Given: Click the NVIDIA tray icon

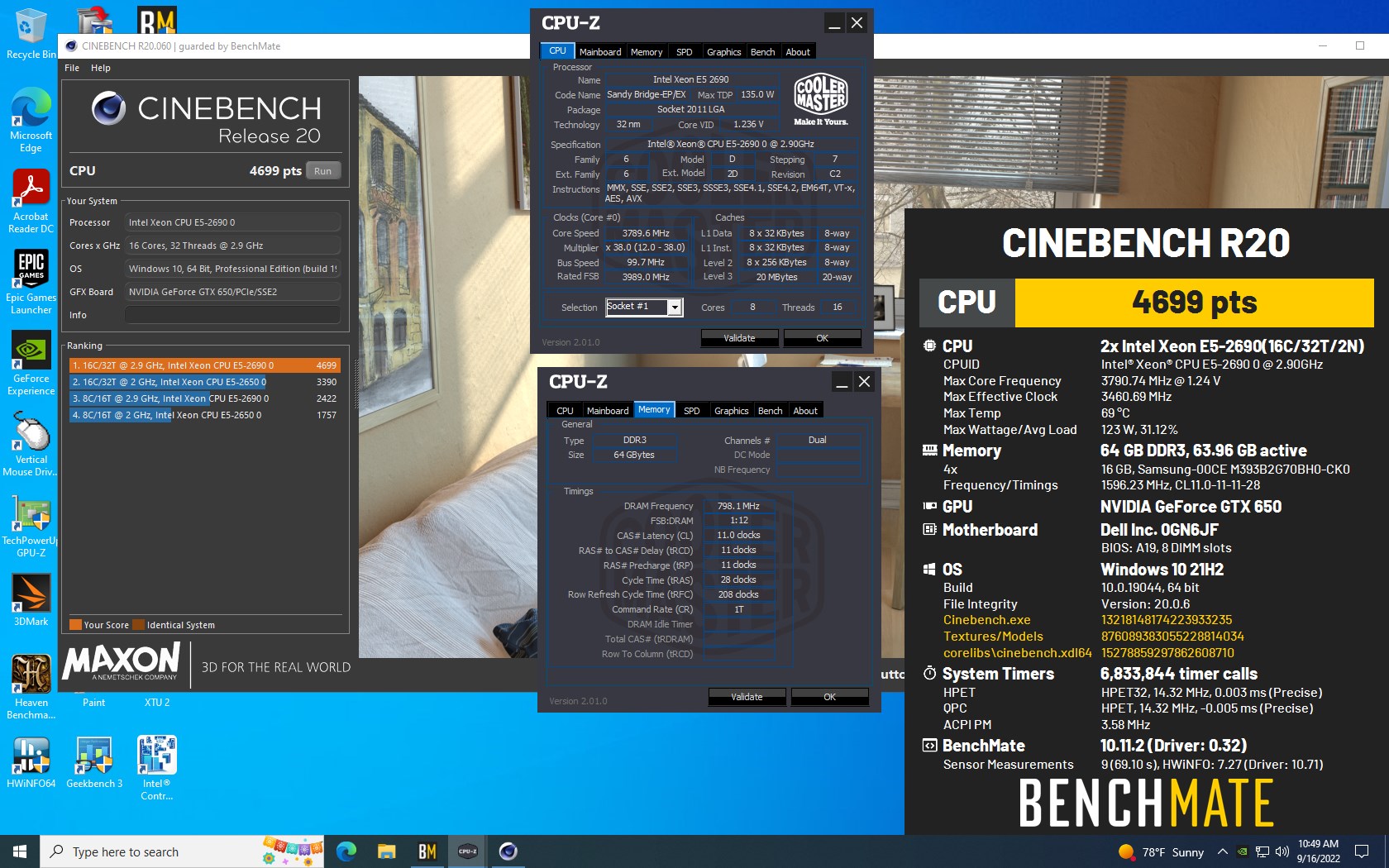Looking at the screenshot, I should (1242, 851).
